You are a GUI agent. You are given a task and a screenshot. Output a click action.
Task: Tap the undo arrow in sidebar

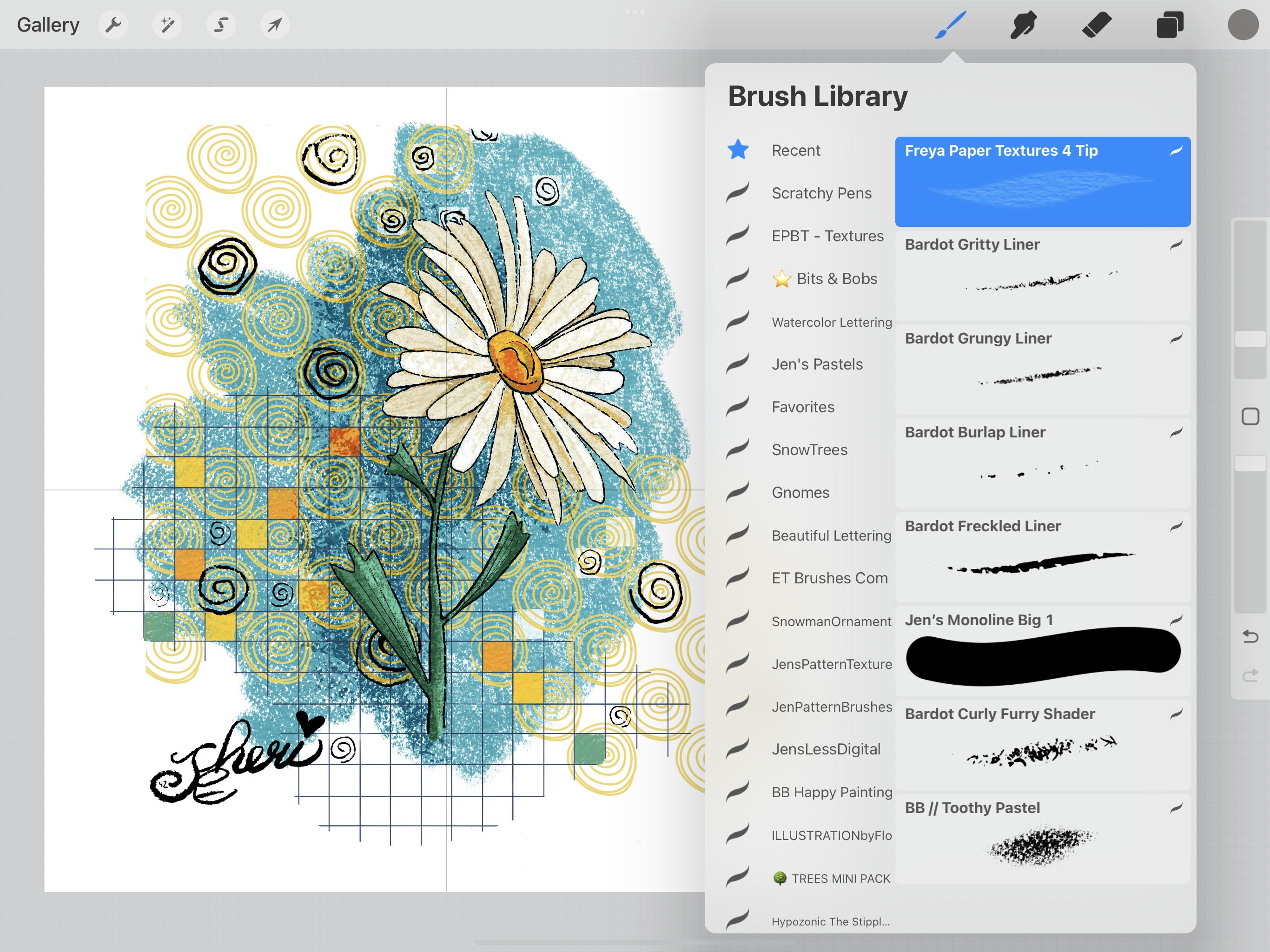pos(1250,636)
